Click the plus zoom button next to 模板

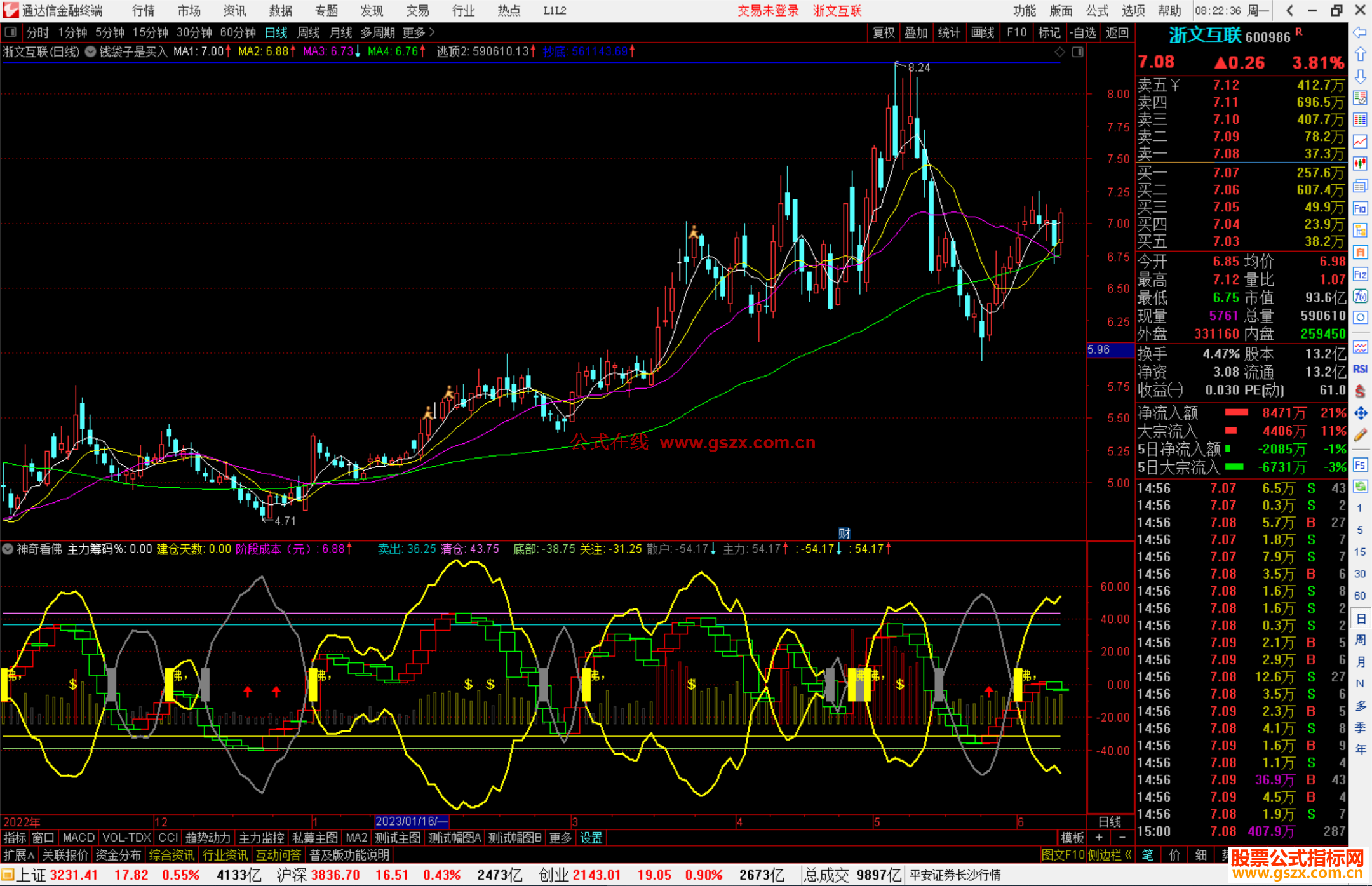[x=1099, y=838]
